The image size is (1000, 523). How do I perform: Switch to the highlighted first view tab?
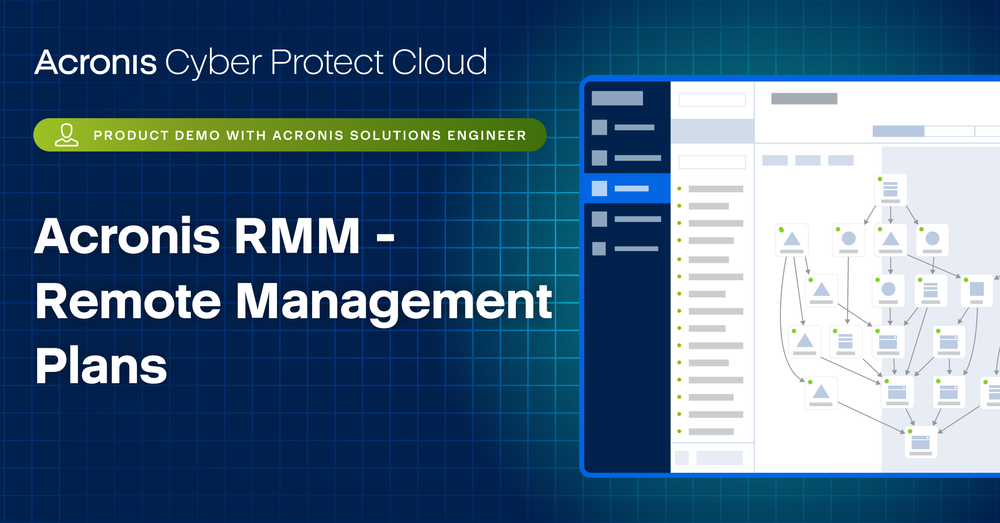tap(898, 131)
